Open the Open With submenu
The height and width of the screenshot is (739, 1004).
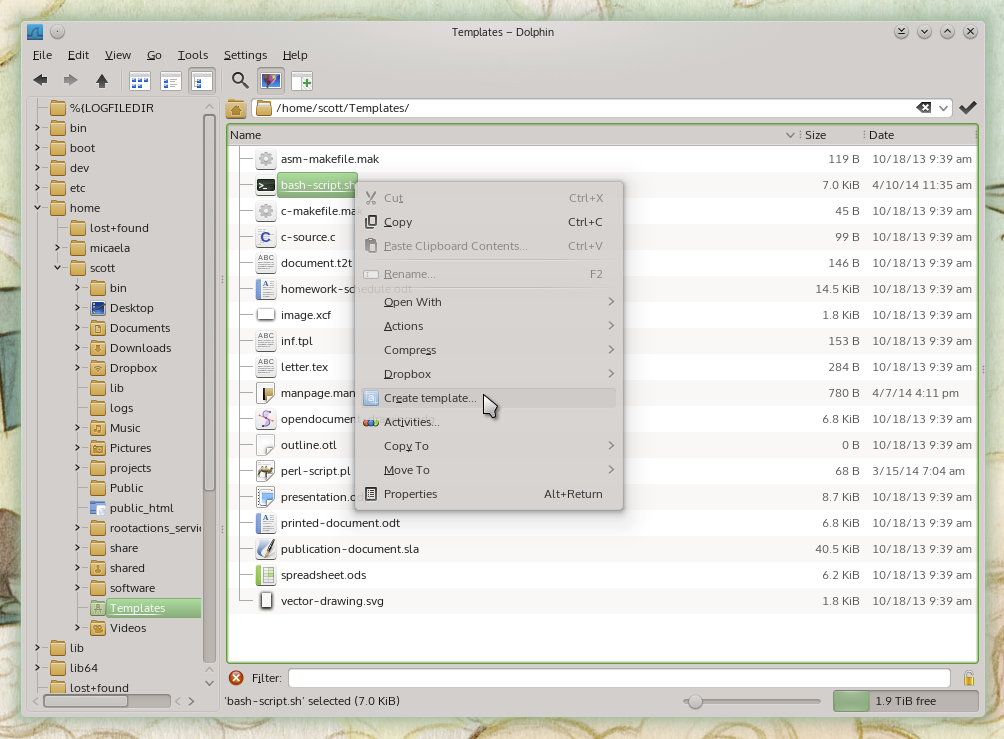(x=489, y=302)
